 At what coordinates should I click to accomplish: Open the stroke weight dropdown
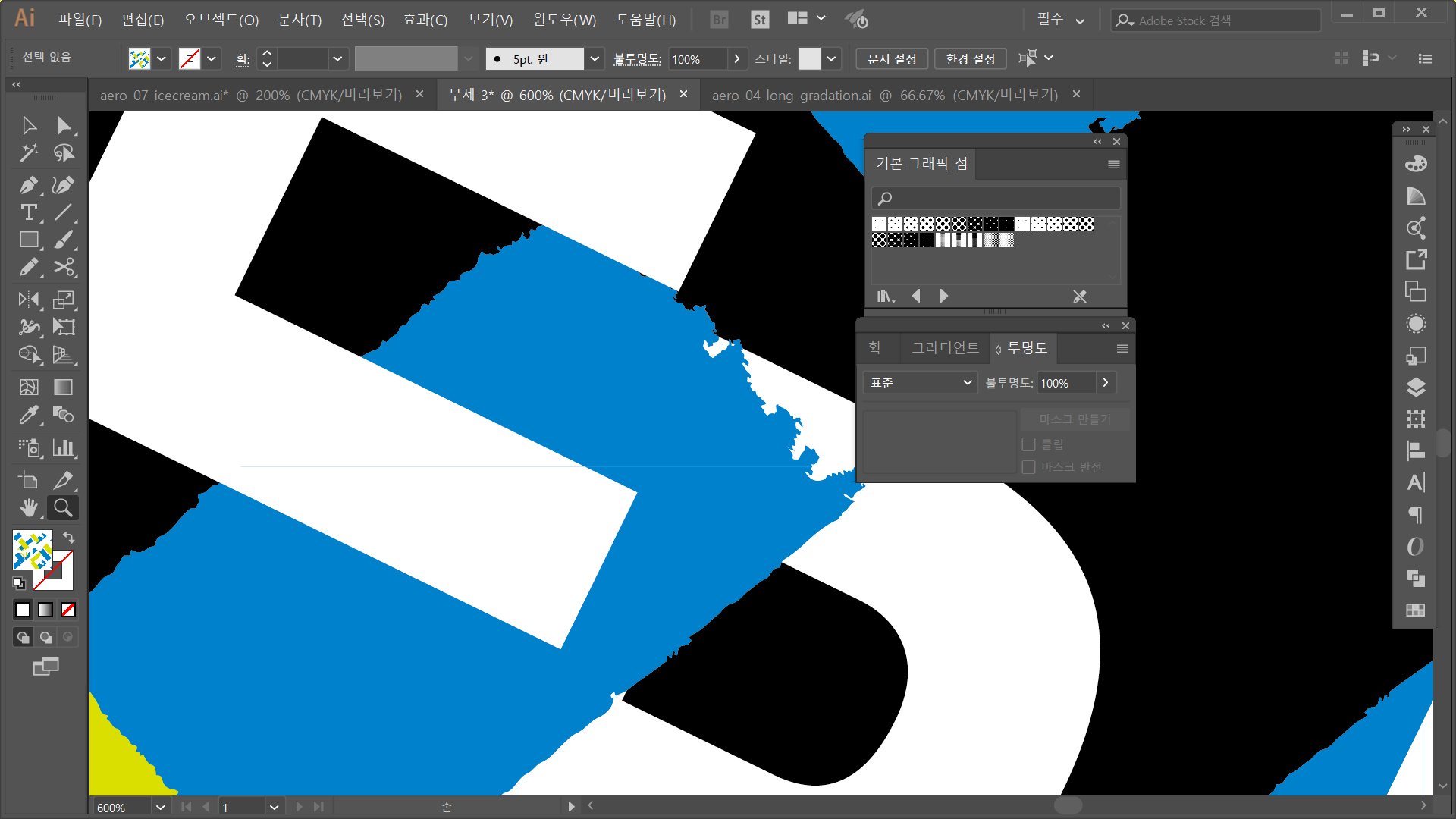point(337,58)
